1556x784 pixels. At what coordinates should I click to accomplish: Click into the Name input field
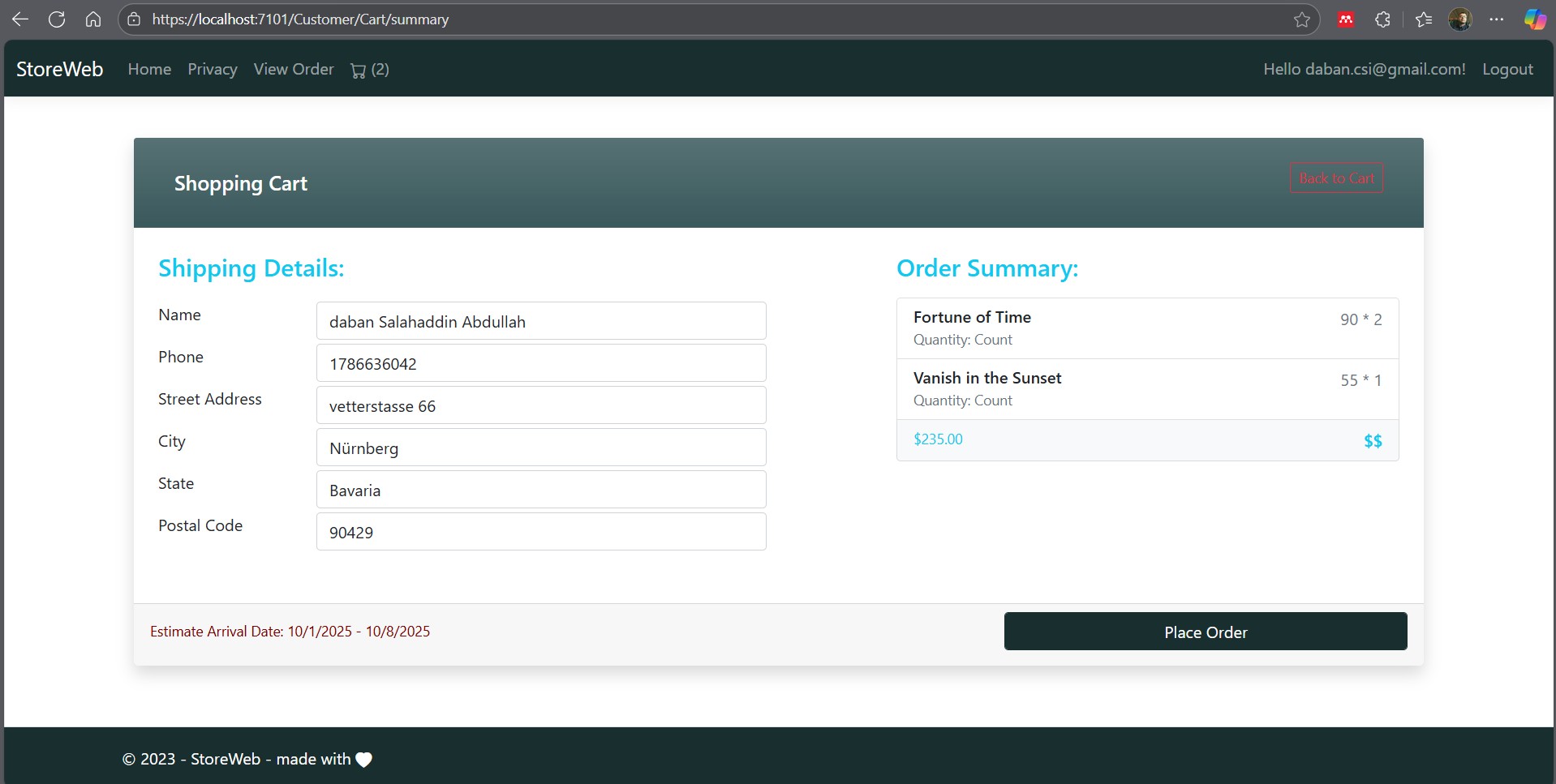pyautogui.click(x=541, y=321)
